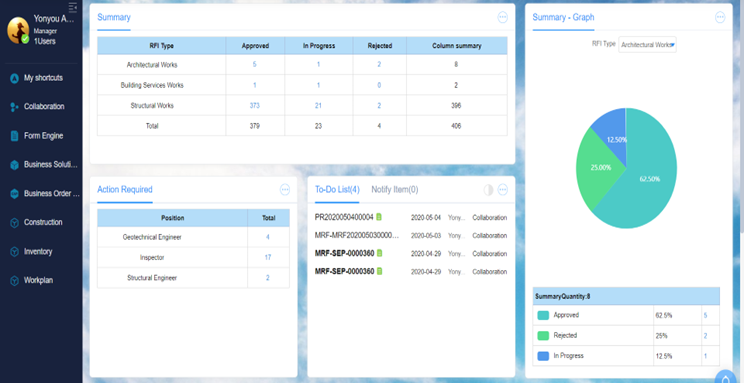Viewport: 744px width, 383px height.
Task: Click the My shortcuts sidebar icon
Action: coord(14,78)
